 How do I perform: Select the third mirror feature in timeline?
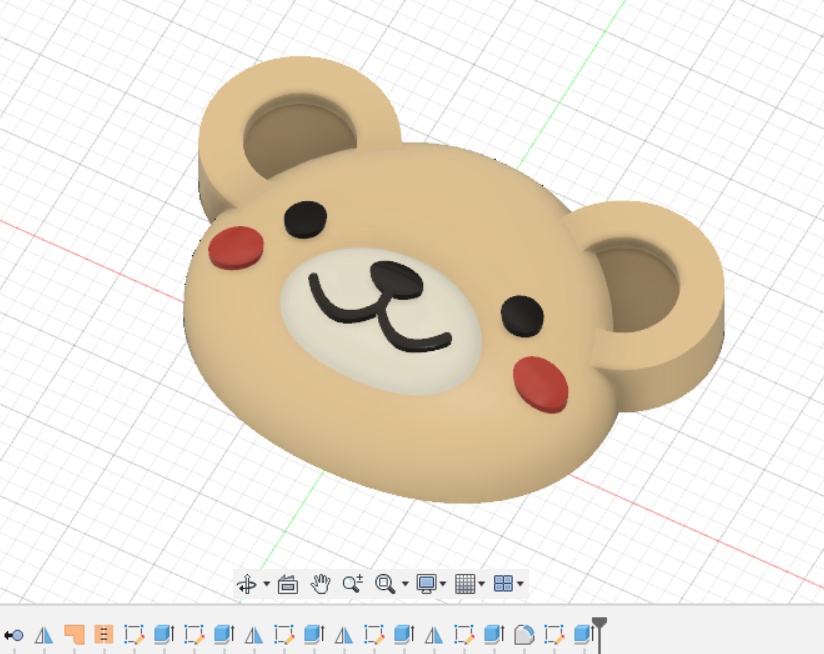344,635
